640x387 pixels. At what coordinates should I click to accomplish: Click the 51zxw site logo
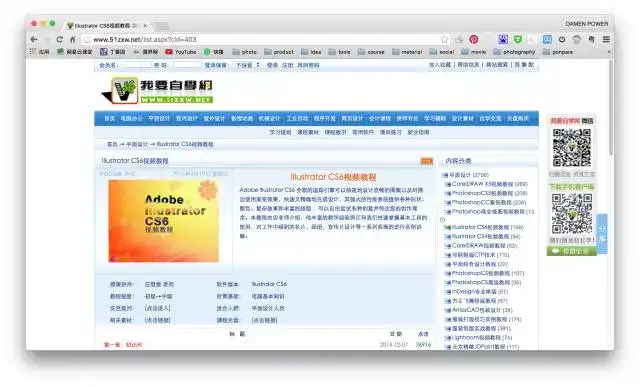coord(157,90)
